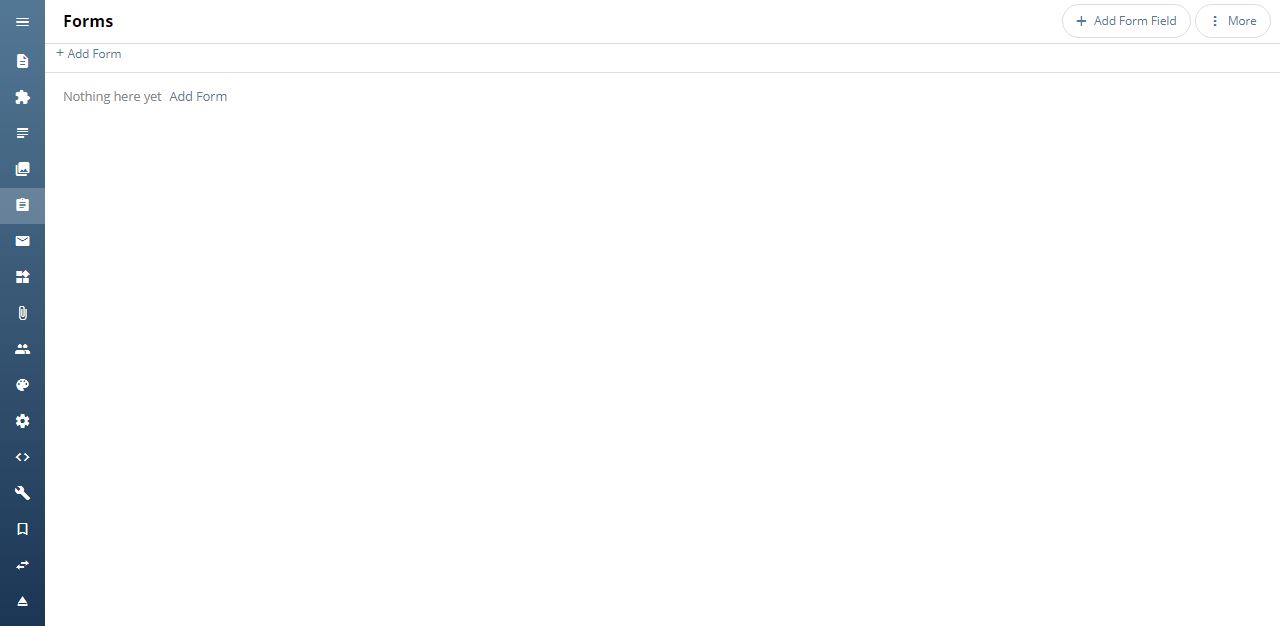The image size is (1280, 626).
Task: Open the document page icon
Action: pos(22,61)
